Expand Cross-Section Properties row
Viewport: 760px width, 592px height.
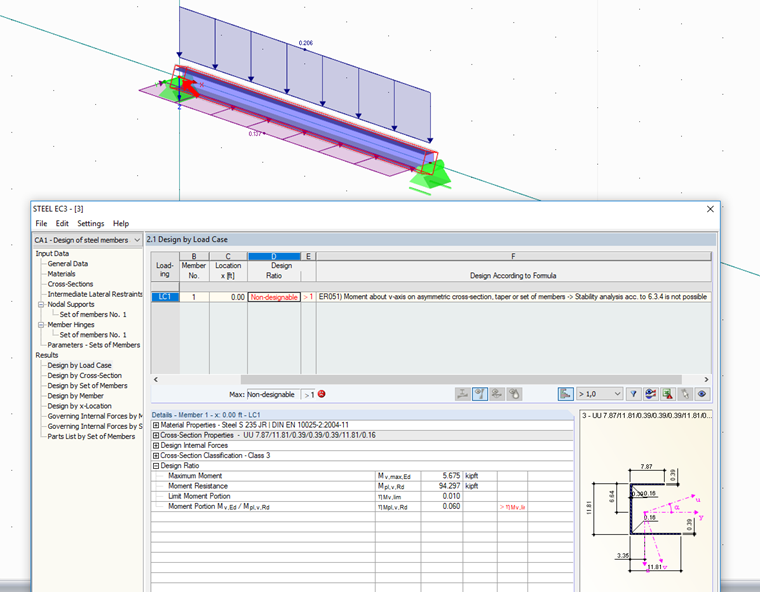click(156, 435)
